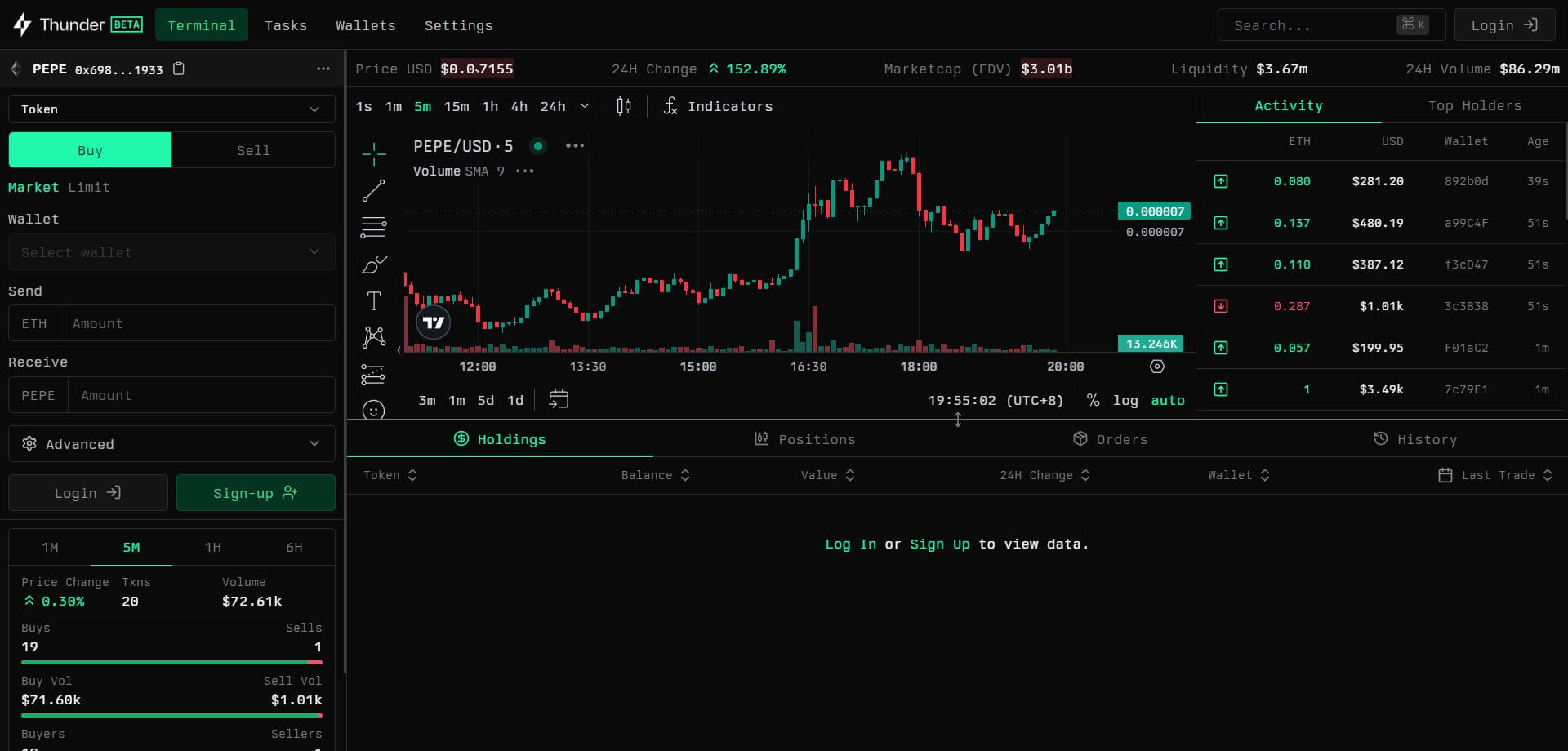Toggle auto scale on chart
The image size is (1568, 751).
[x=1168, y=400]
